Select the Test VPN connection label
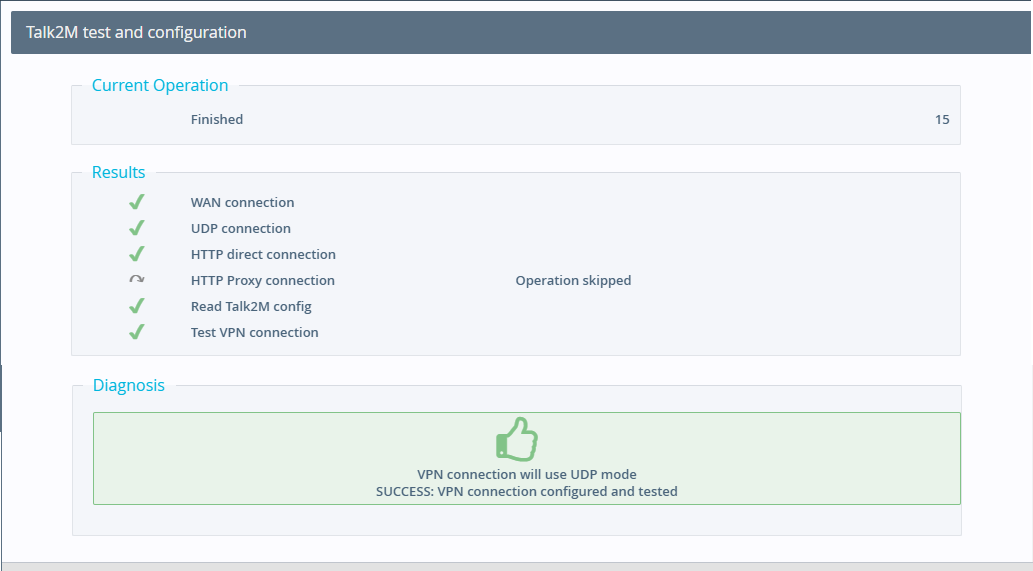The image size is (1033, 571). pos(254,333)
